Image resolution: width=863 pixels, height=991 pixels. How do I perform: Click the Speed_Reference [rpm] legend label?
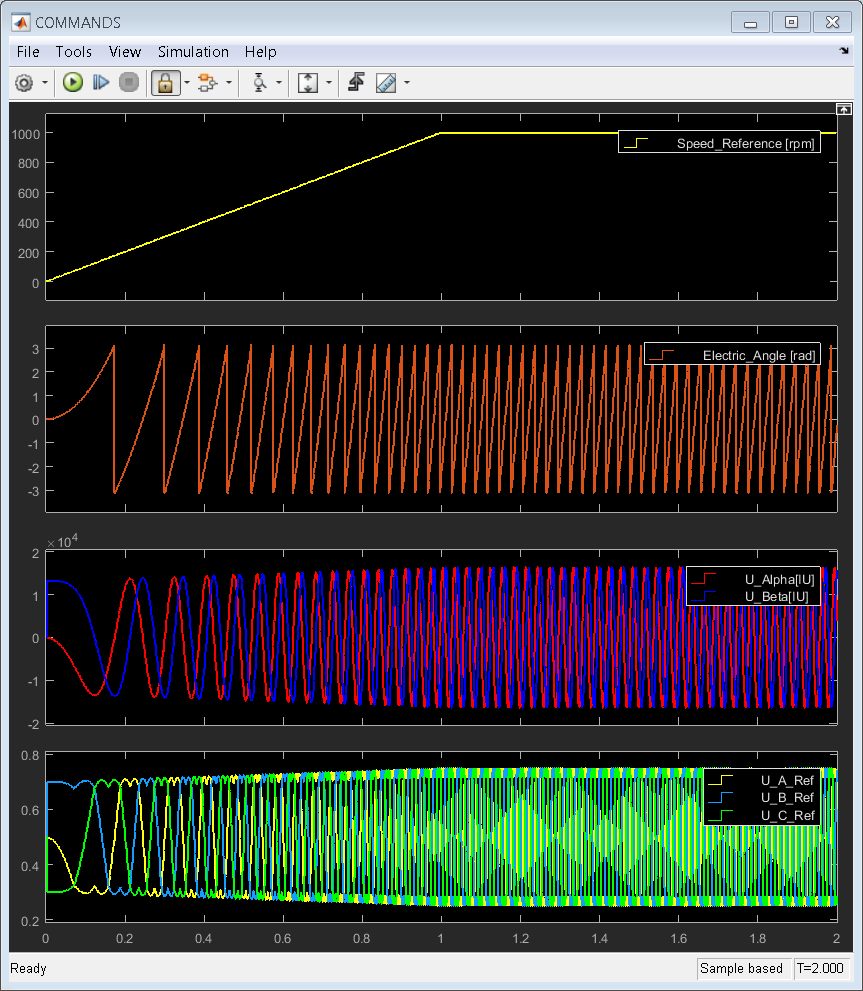click(x=745, y=144)
